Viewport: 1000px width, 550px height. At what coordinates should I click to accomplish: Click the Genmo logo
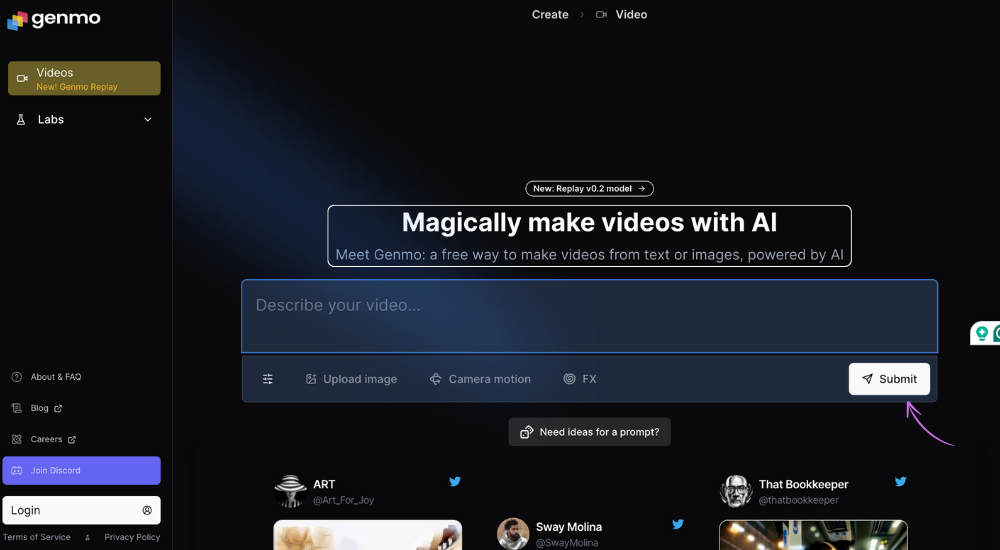point(54,20)
